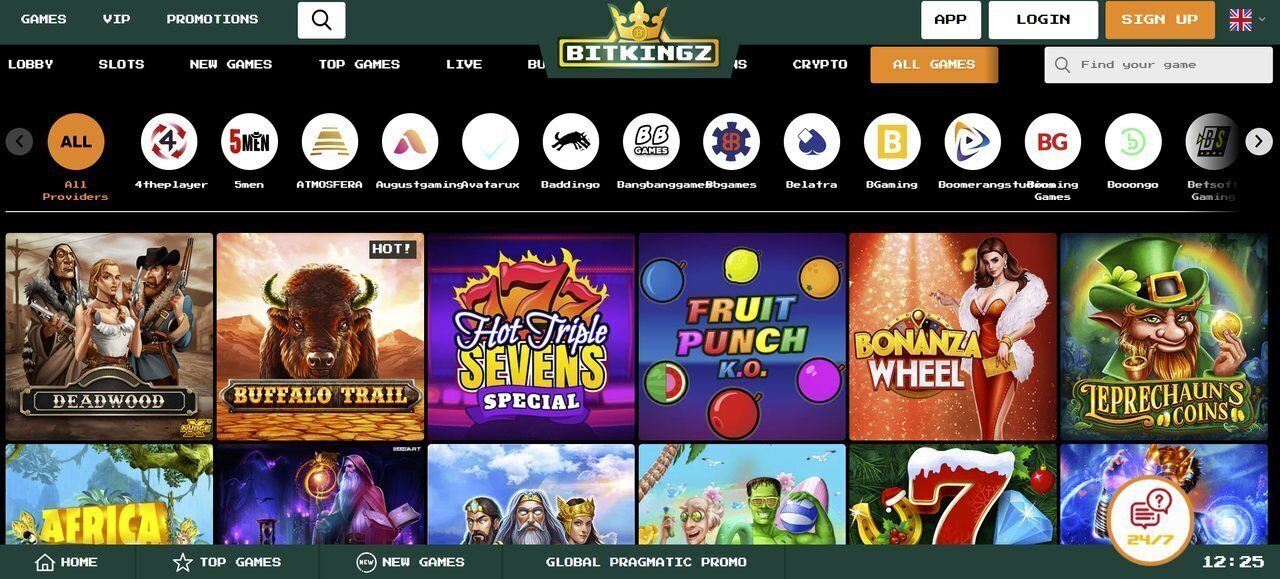The image size is (1280, 579).
Task: Open the 24/7 live chat bubble
Action: click(1150, 520)
